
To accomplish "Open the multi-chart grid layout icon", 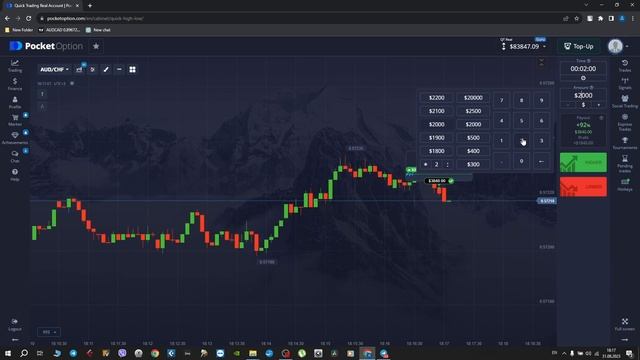I will point(132,69).
